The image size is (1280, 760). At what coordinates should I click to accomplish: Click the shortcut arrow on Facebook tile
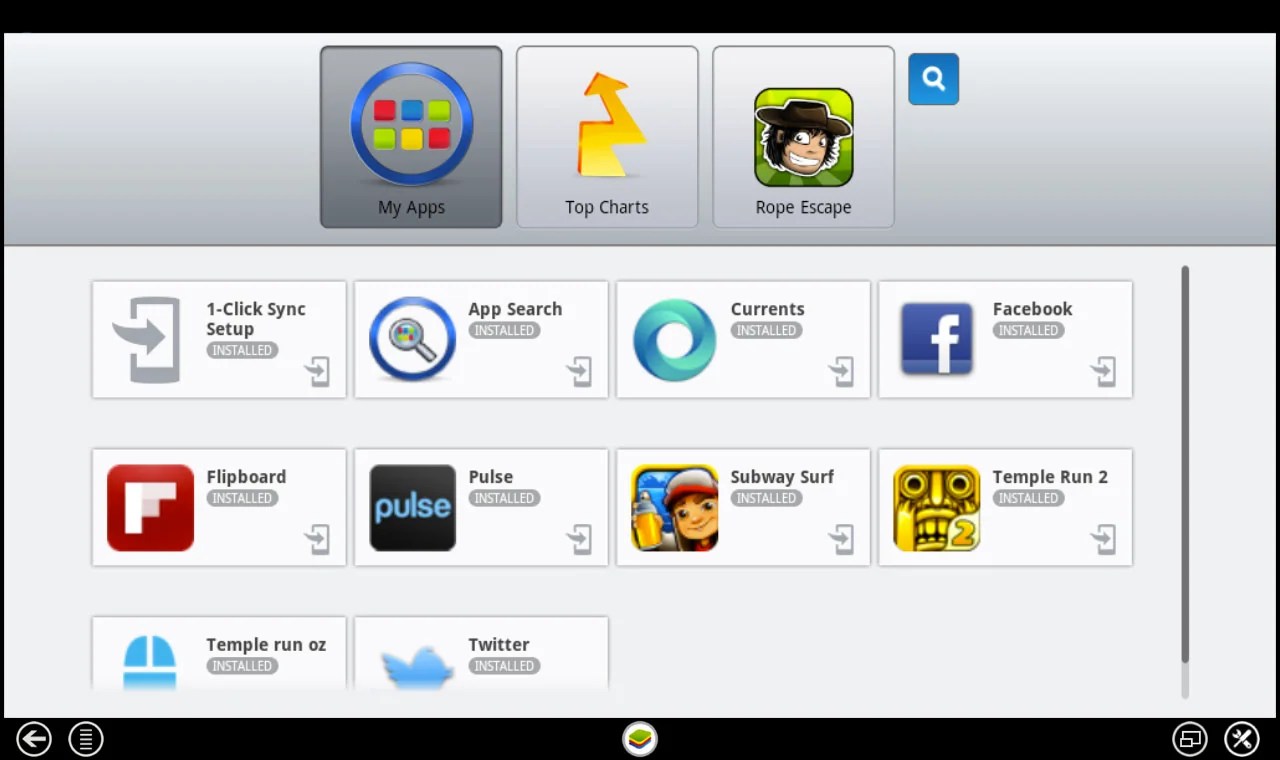click(1103, 372)
